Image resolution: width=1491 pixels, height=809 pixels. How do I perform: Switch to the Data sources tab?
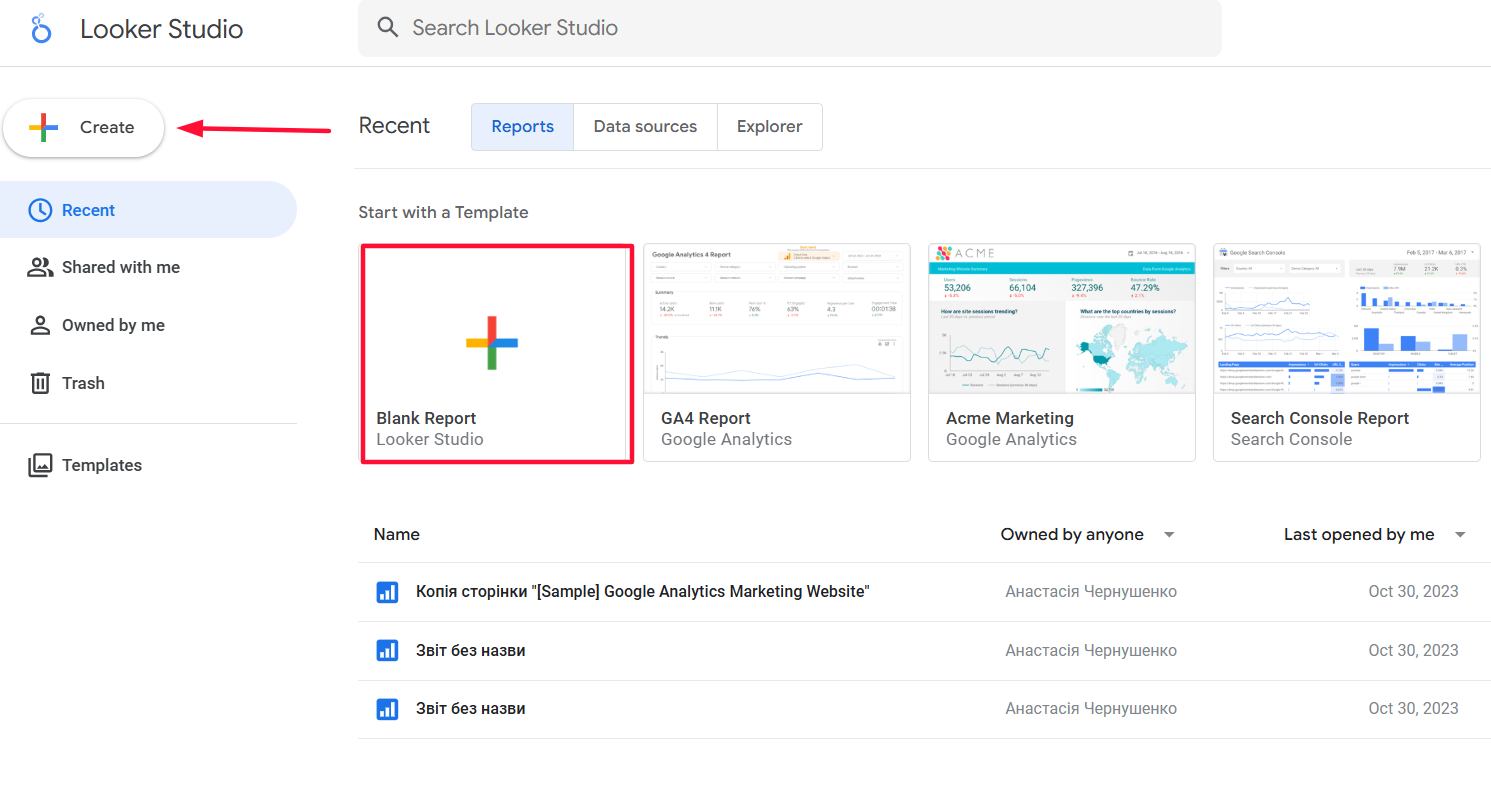[644, 126]
